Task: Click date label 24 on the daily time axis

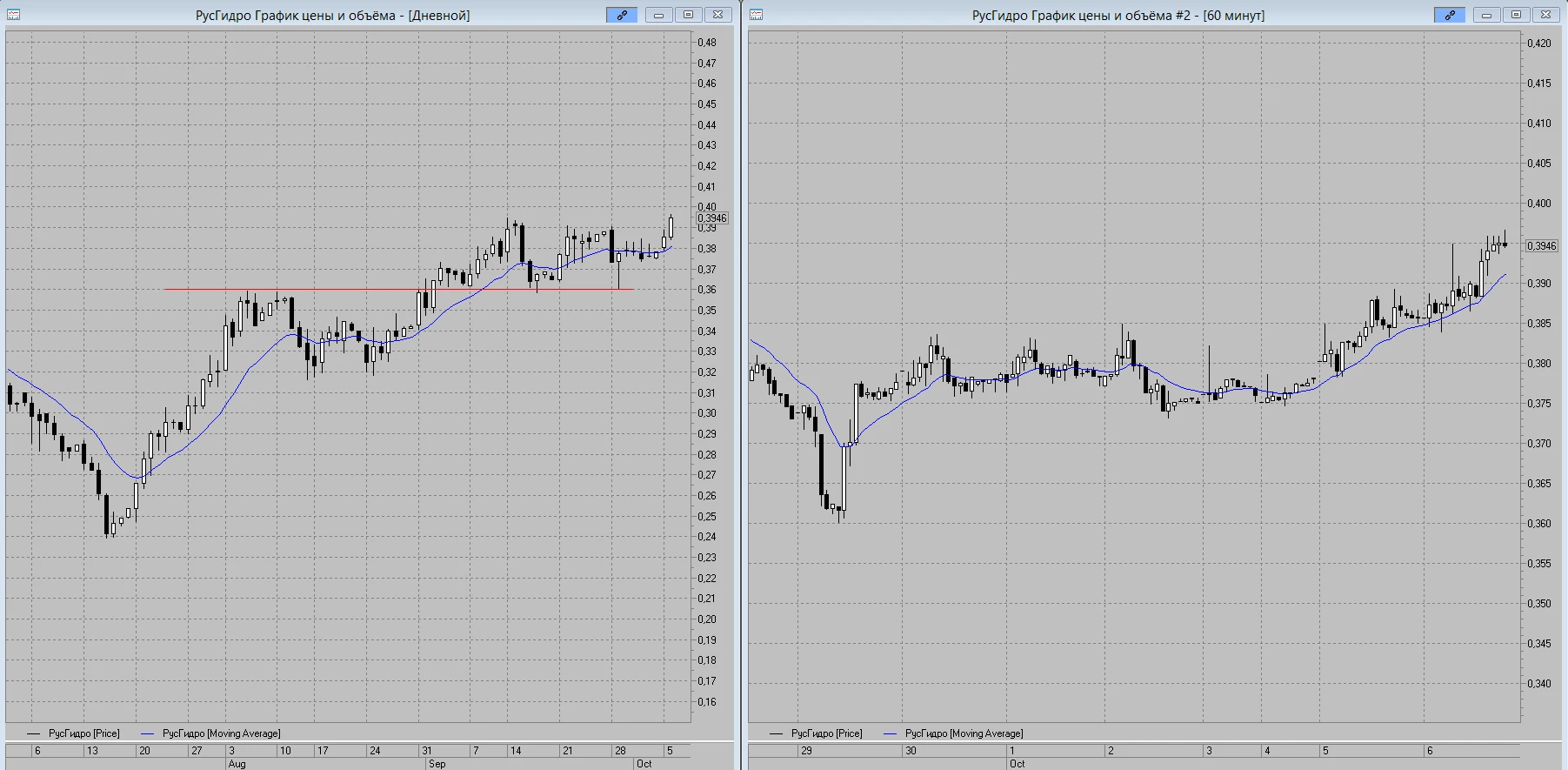Action: click(375, 751)
